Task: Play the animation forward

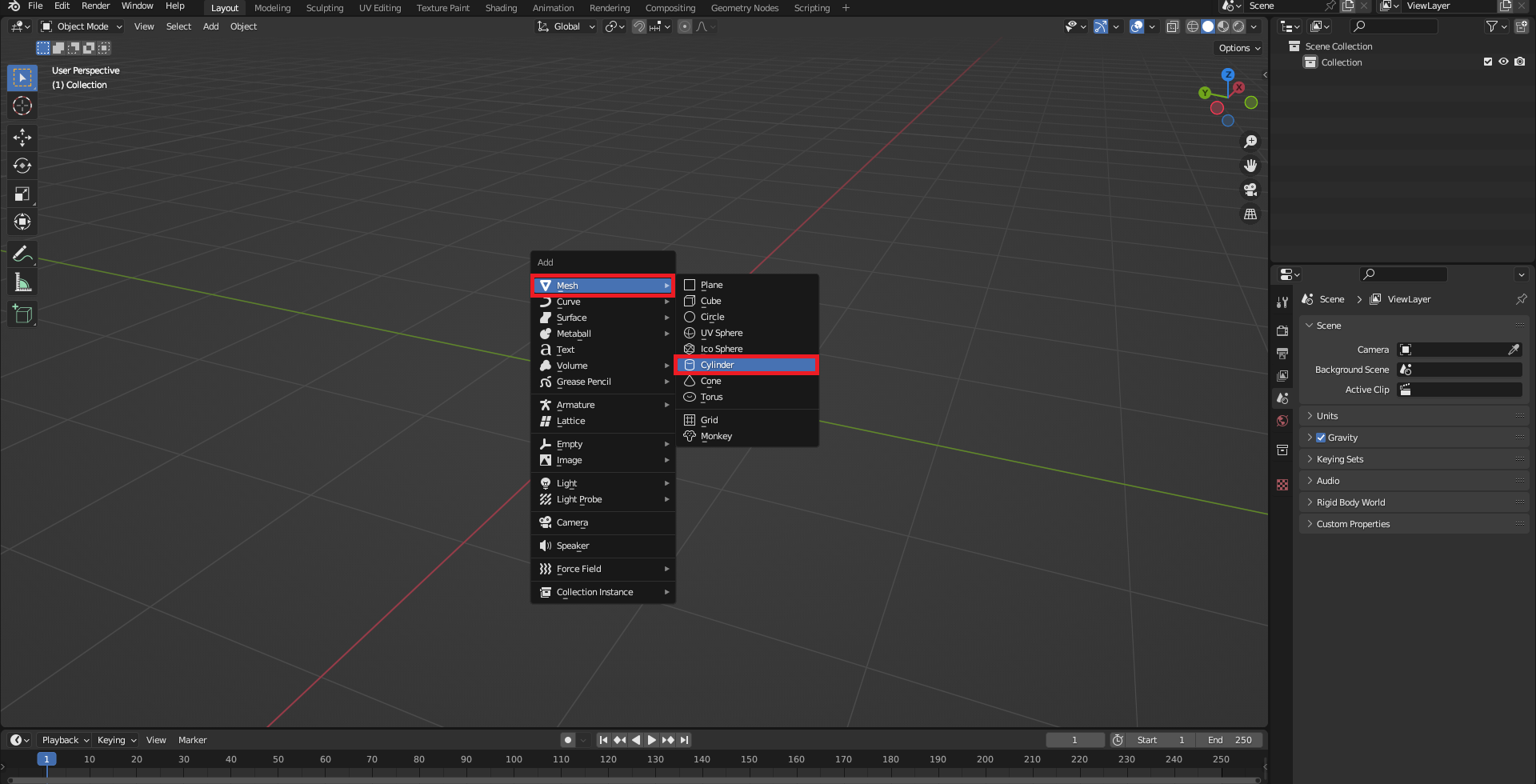Action: click(x=652, y=740)
